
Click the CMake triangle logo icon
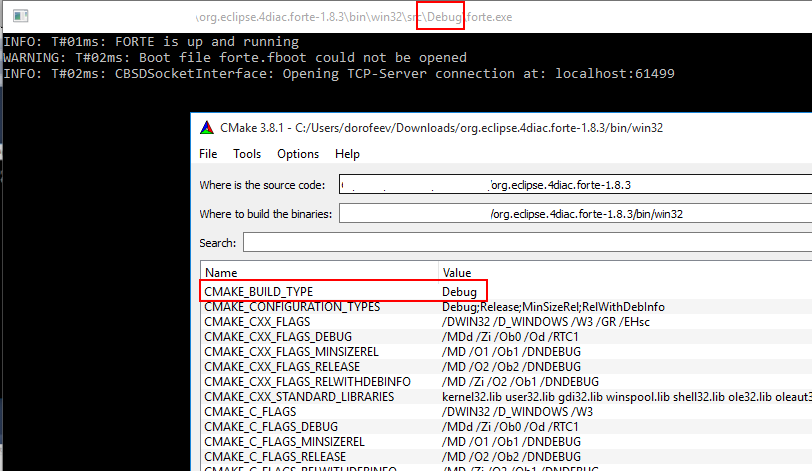(207, 127)
